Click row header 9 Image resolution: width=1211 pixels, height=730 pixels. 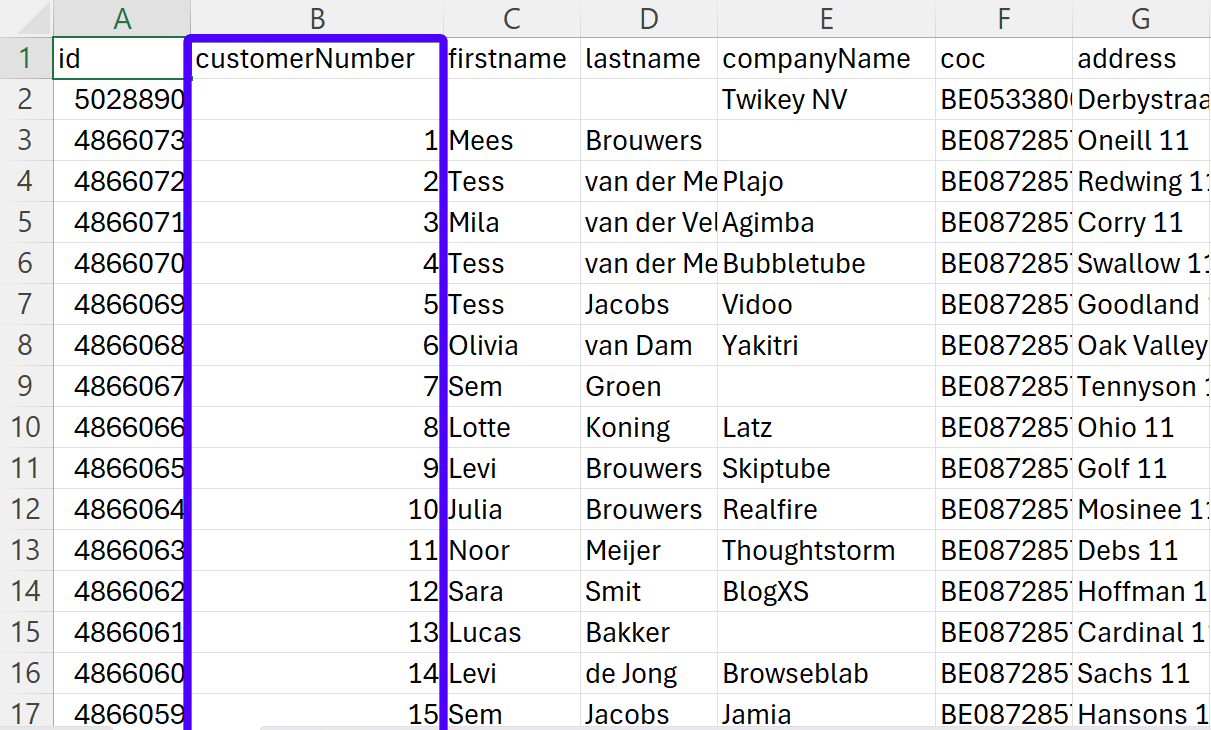pyautogui.click(x=26, y=387)
